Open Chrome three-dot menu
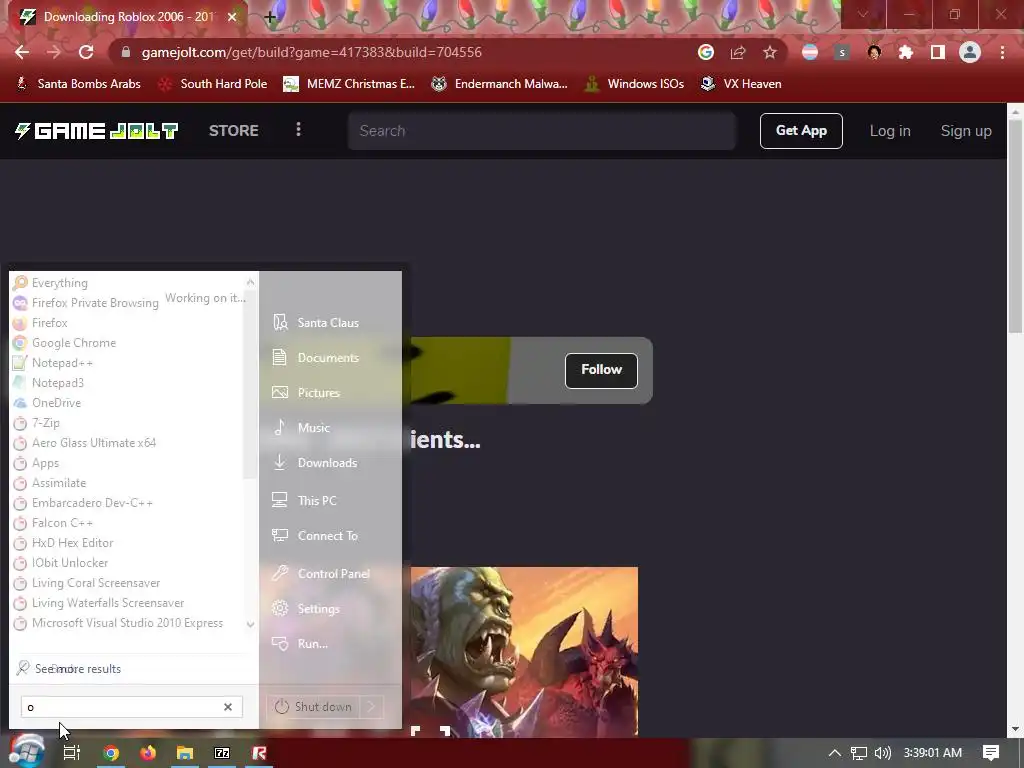 (x=1002, y=52)
